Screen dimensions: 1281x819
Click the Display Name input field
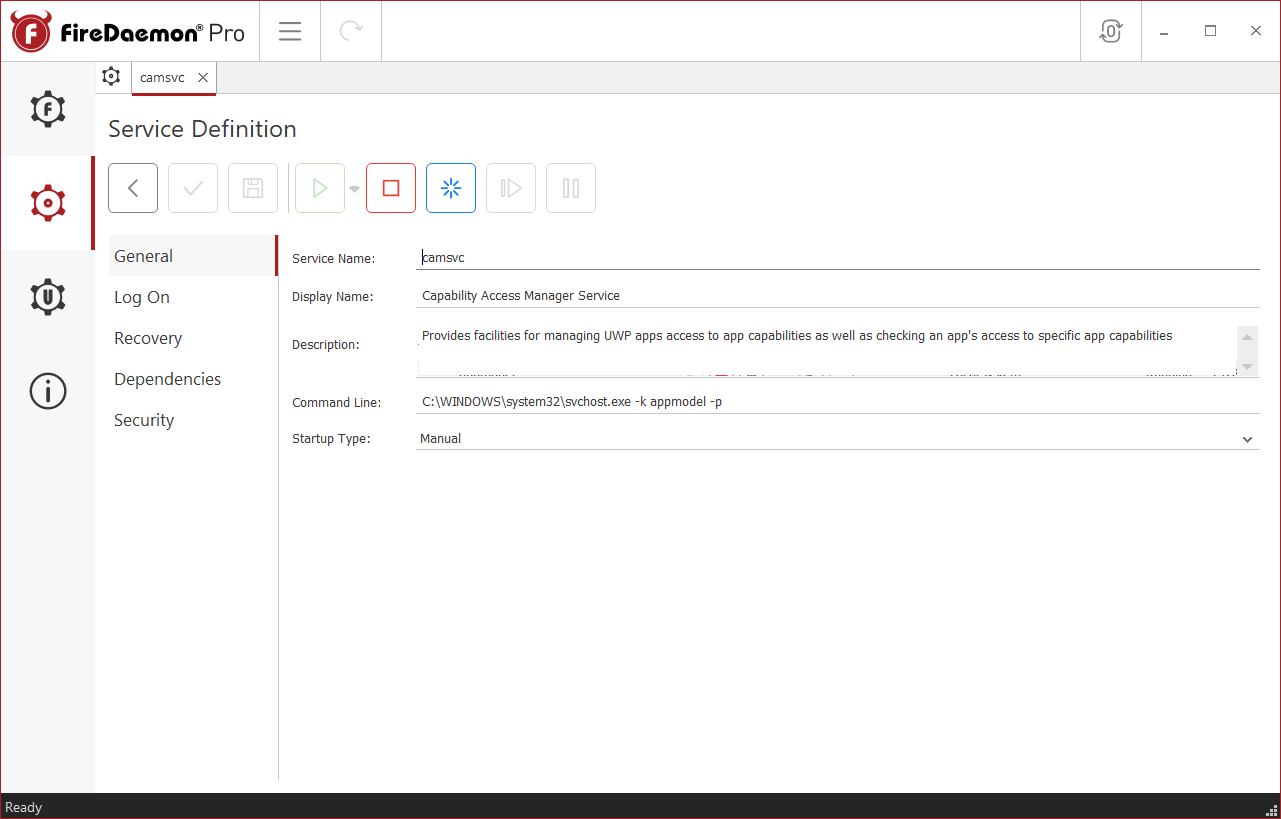click(x=838, y=296)
